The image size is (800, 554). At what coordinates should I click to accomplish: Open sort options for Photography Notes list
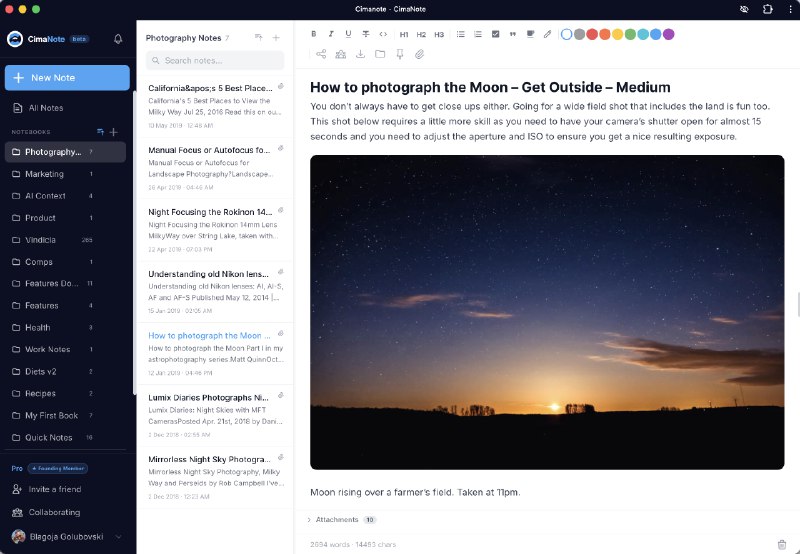[x=259, y=37]
